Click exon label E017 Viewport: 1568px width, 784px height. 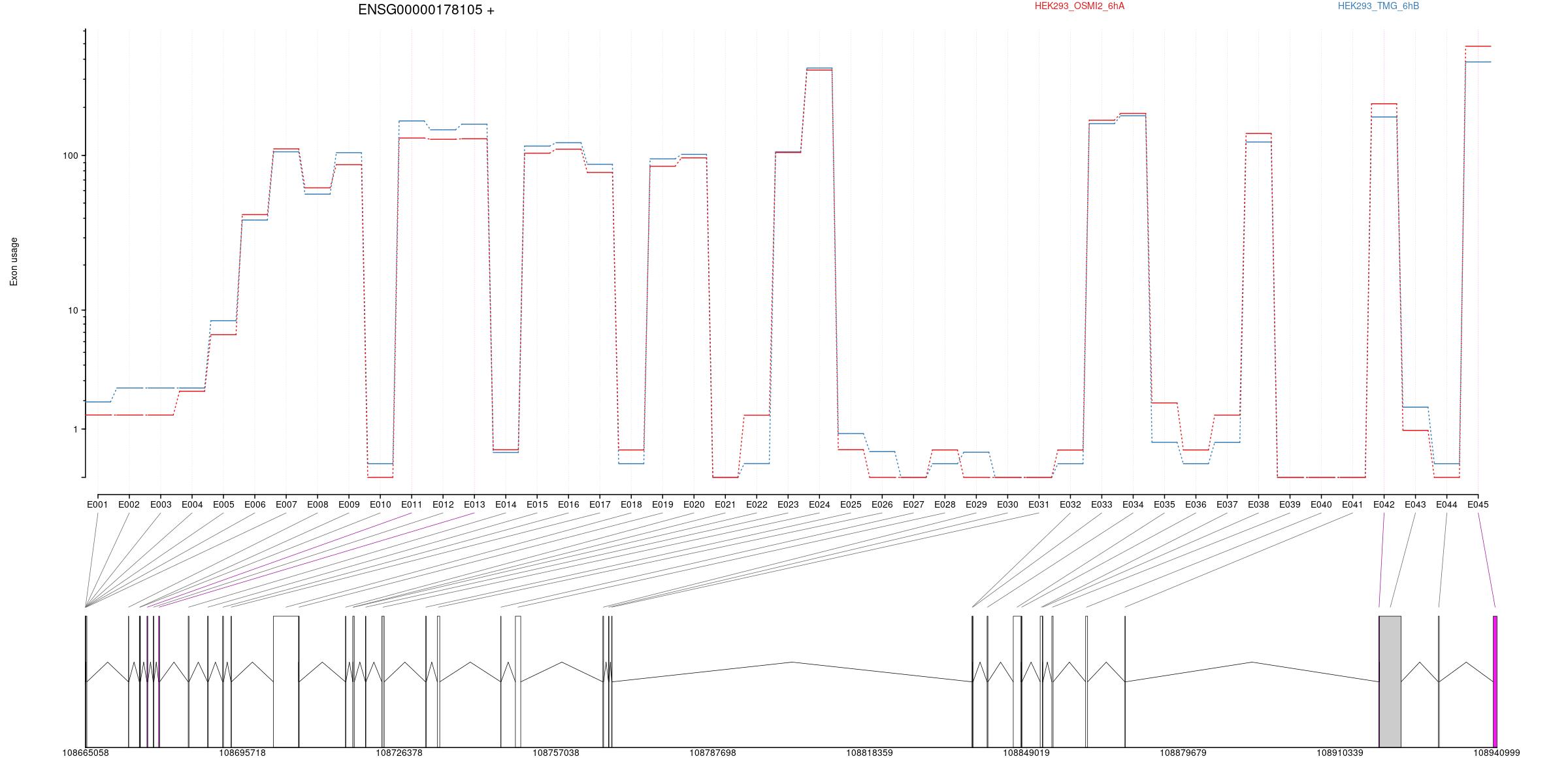click(x=600, y=504)
